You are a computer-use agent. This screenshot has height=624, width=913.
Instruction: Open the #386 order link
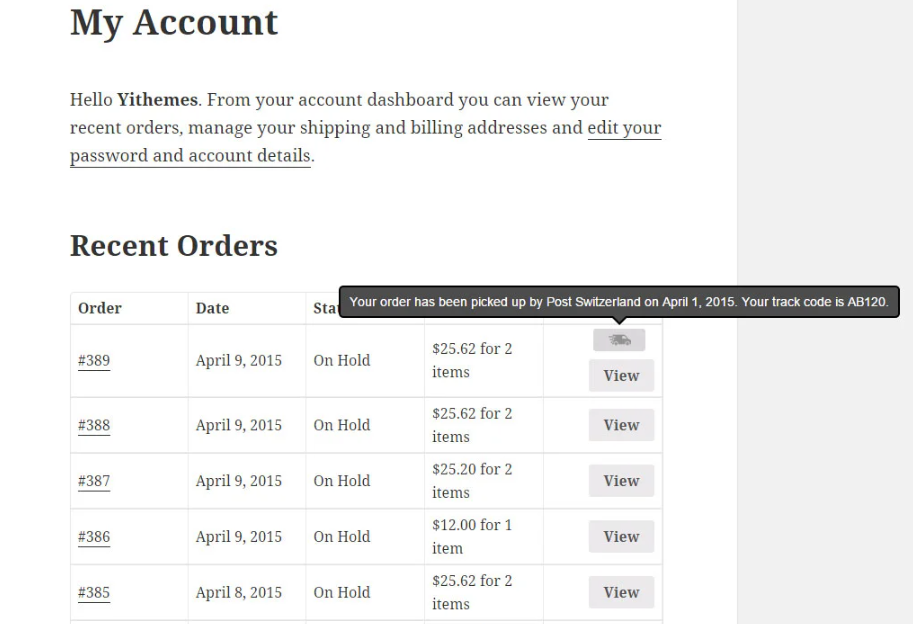94,537
